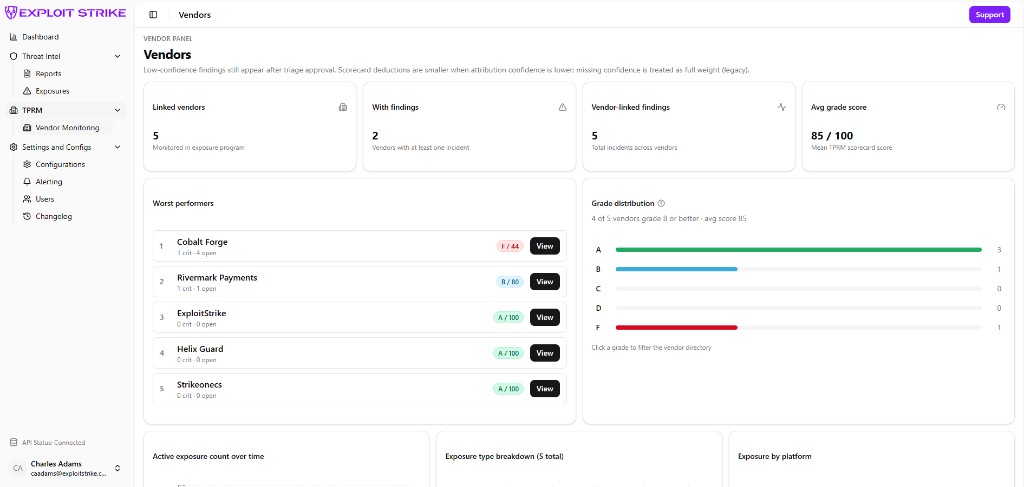Screen dimensions: 1024x487
Task: Click the Rivermark Payments vendor name
Action: (217, 277)
